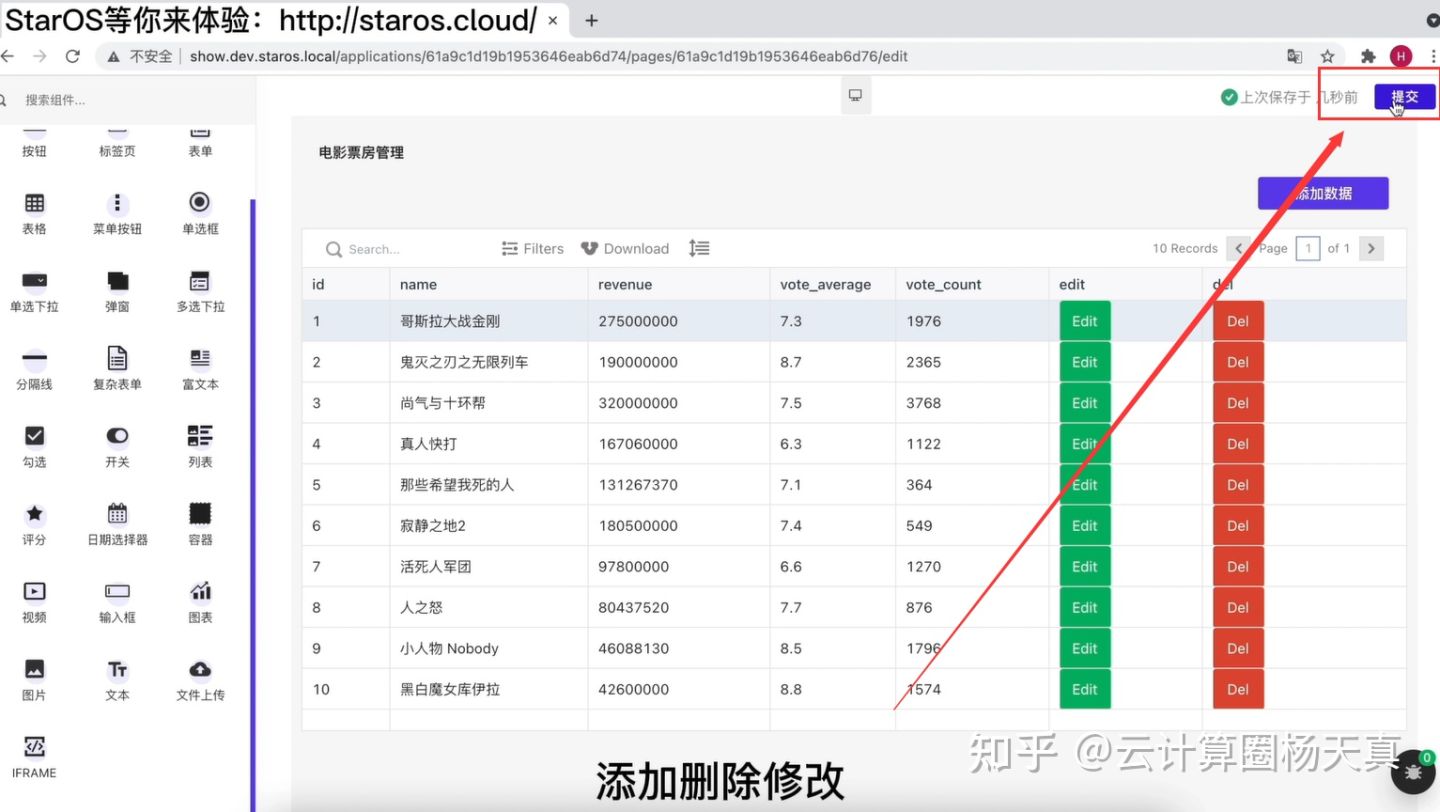The width and height of the screenshot is (1440, 812).
Task: Focus the page number input
Action: click(1308, 248)
